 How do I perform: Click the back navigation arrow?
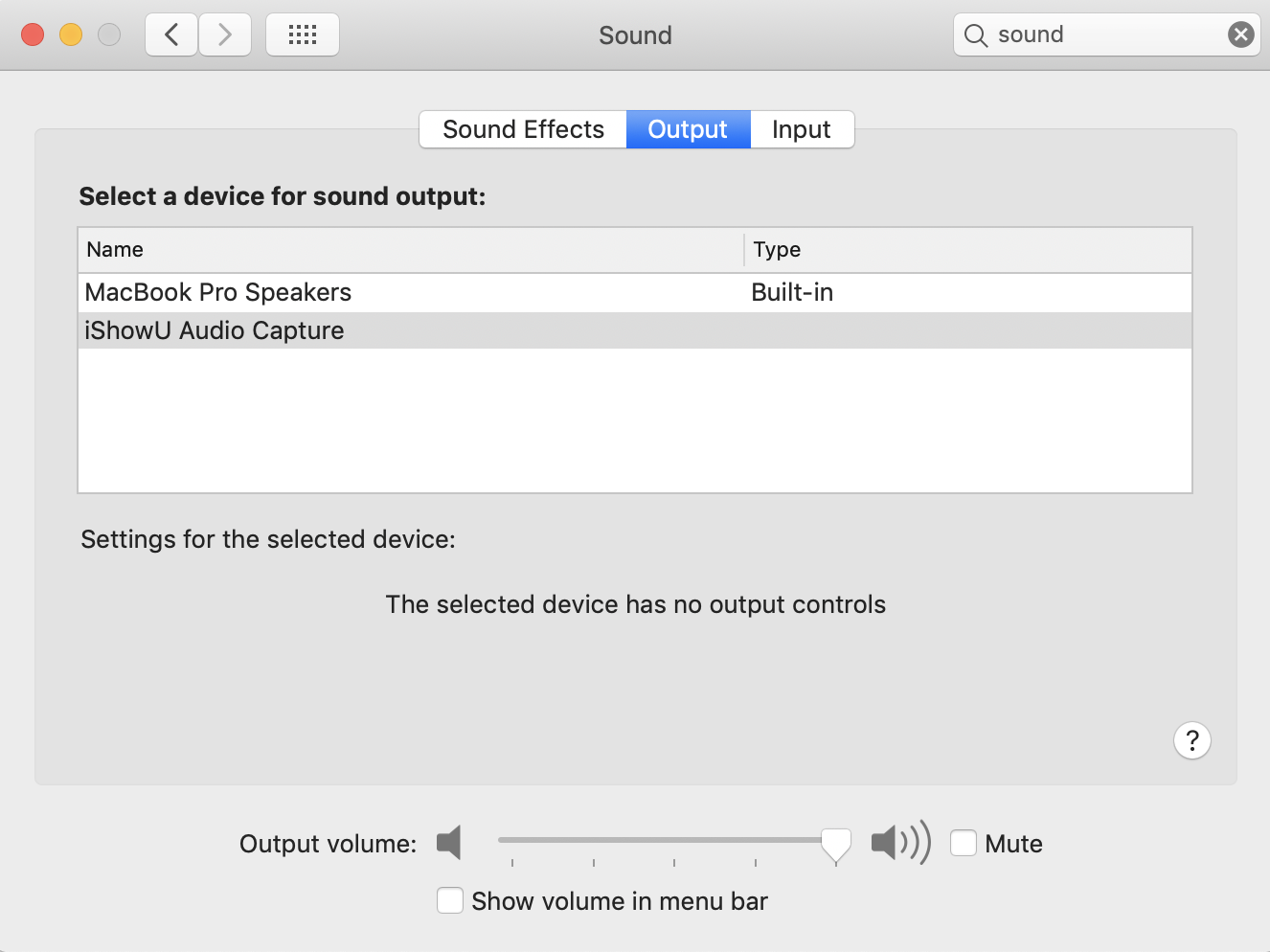pos(171,35)
